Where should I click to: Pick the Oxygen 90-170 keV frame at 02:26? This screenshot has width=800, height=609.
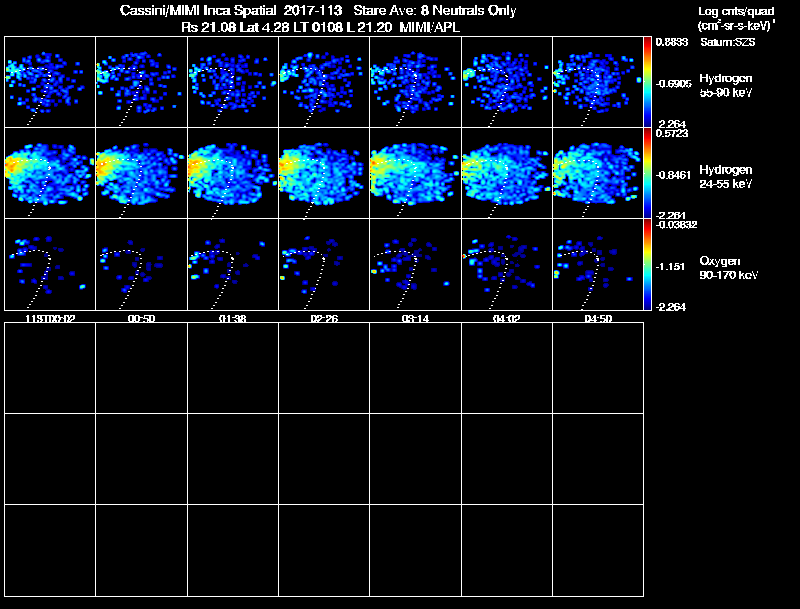point(324,264)
